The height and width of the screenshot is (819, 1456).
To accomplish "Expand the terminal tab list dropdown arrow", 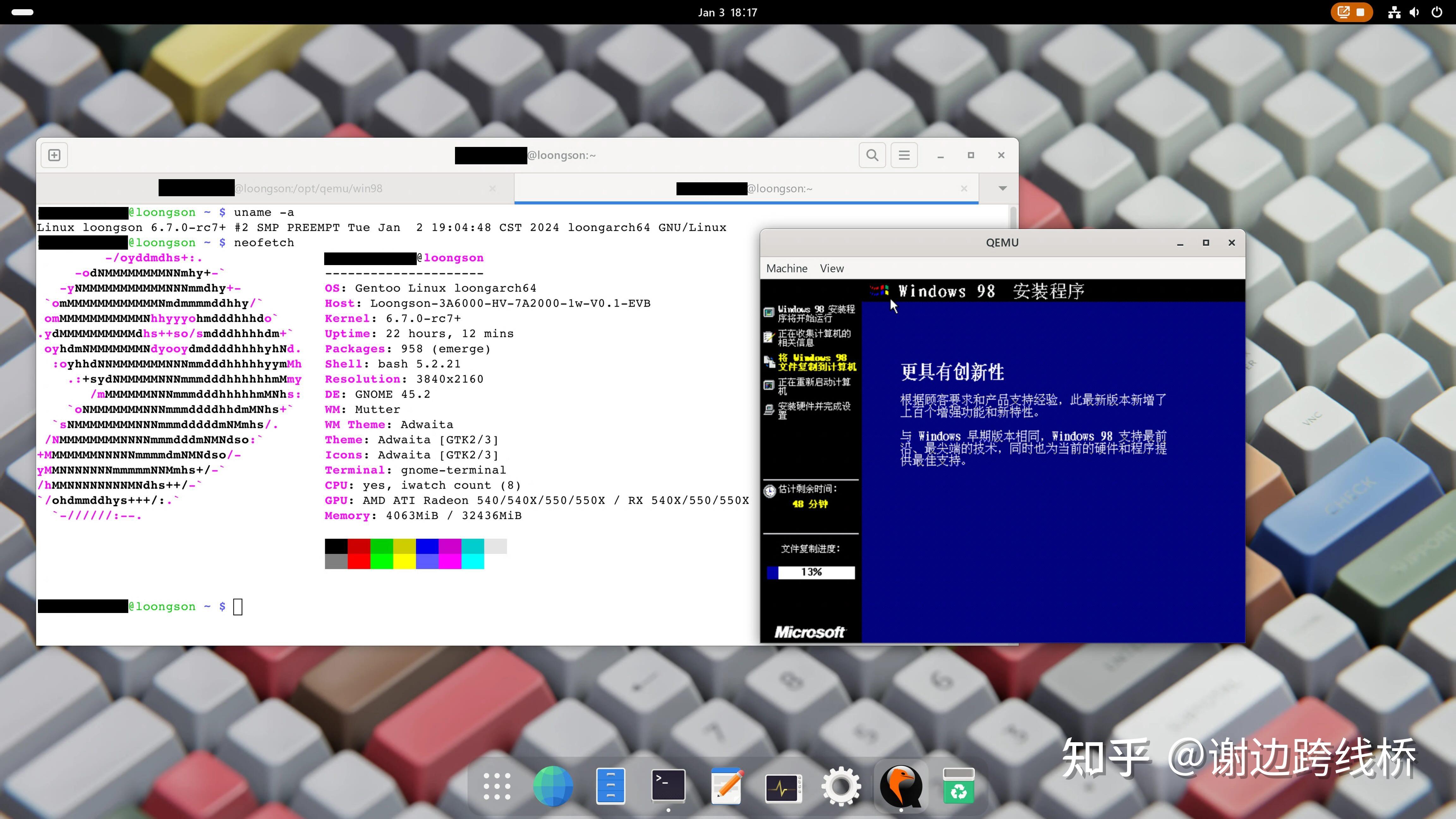I will 1002,188.
